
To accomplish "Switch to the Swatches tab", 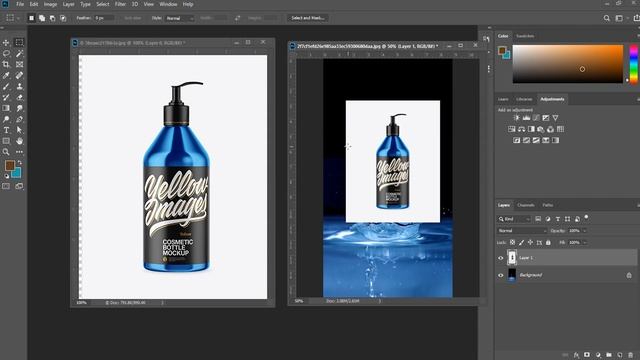I will point(525,36).
